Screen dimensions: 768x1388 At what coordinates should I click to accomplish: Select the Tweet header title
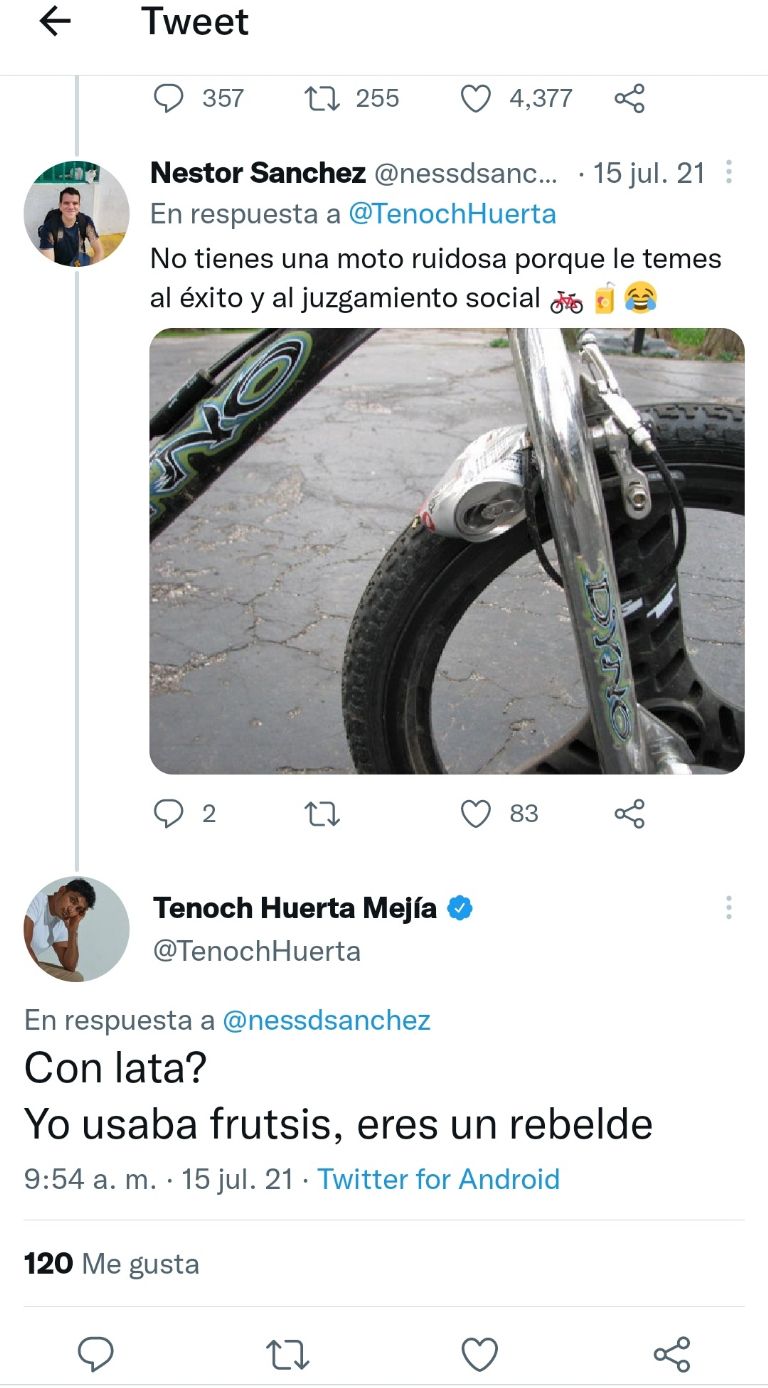(196, 22)
